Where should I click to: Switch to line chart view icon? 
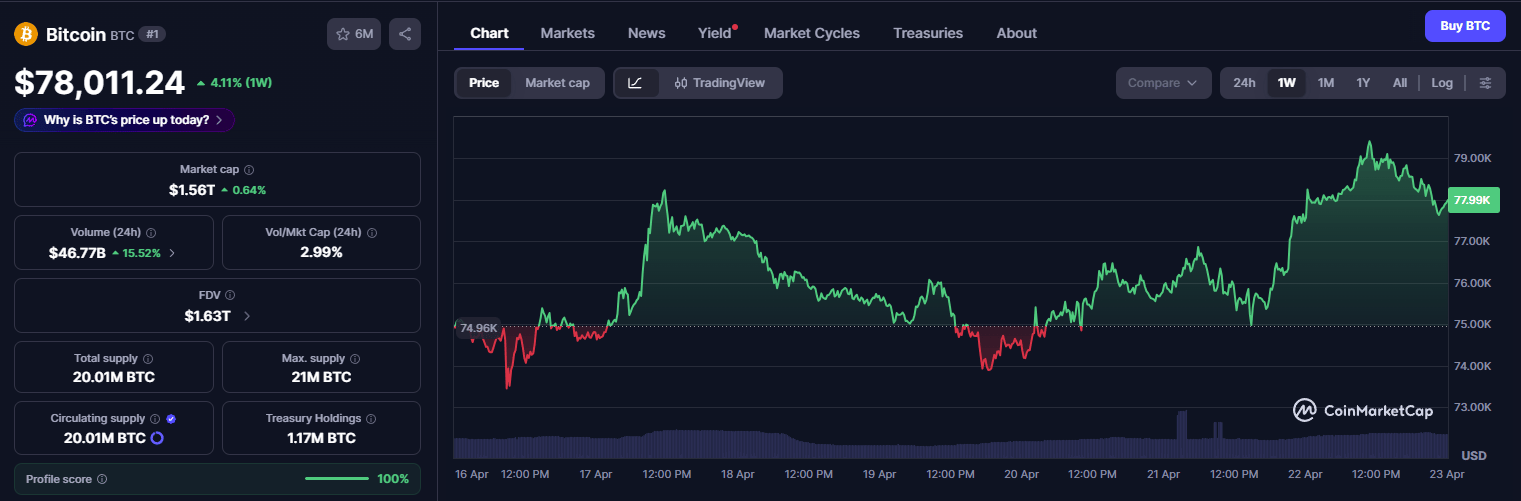635,83
